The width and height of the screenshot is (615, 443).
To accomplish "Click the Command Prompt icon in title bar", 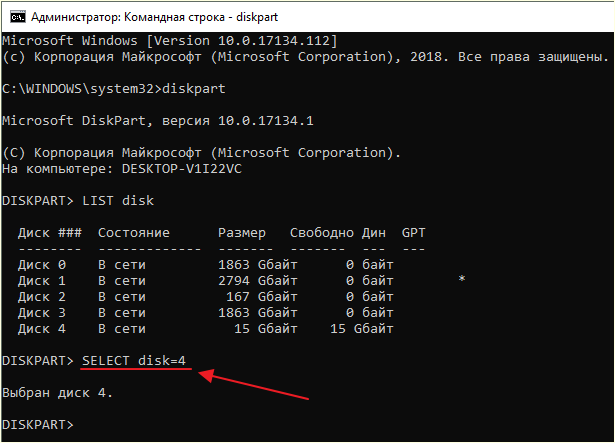I will click(18, 17).
